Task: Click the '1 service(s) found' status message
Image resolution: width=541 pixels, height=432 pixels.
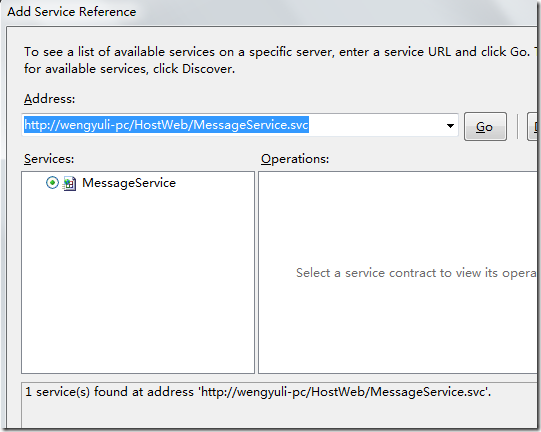Action: (258, 392)
